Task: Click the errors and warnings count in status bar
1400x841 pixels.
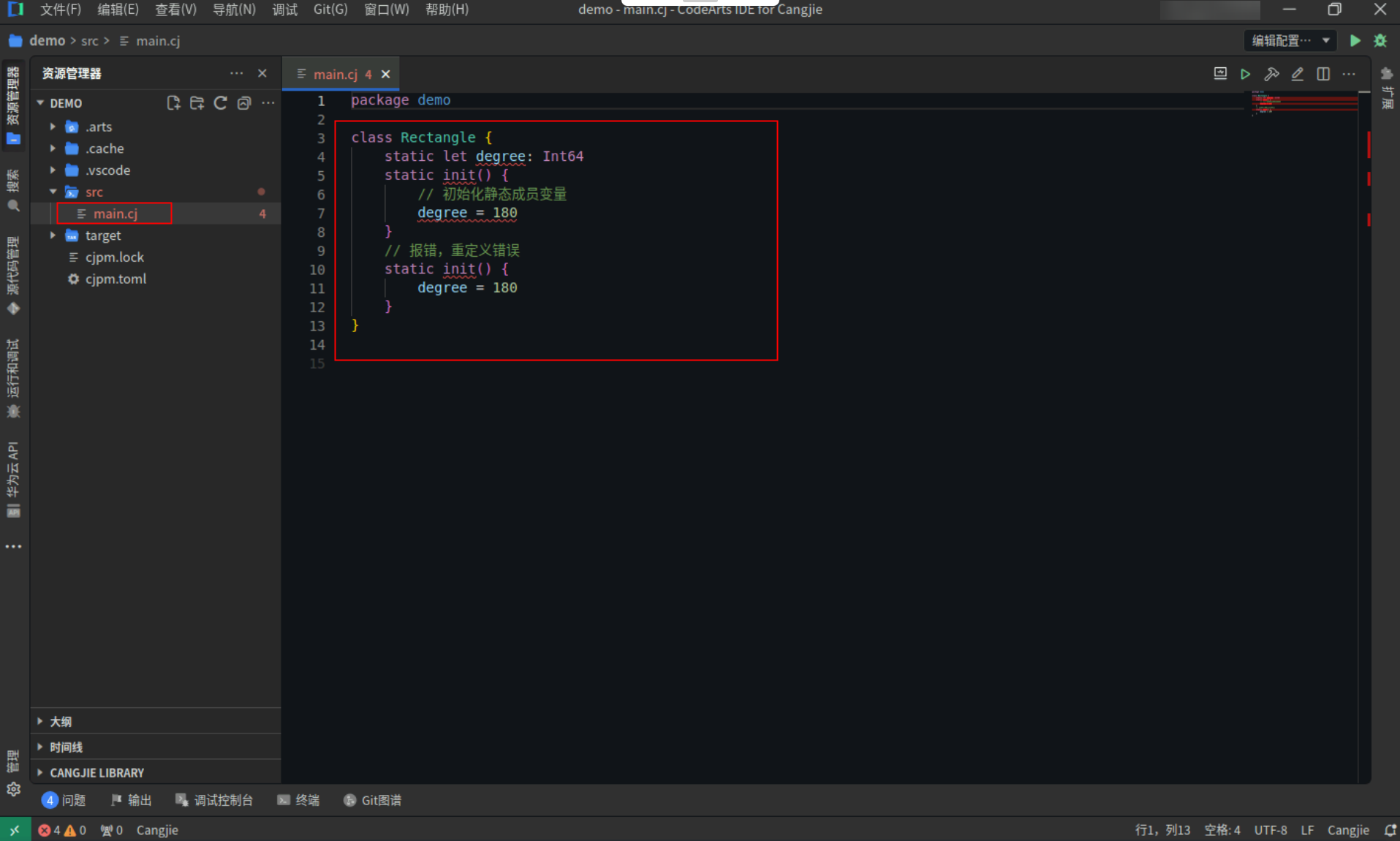Action: click(62, 830)
